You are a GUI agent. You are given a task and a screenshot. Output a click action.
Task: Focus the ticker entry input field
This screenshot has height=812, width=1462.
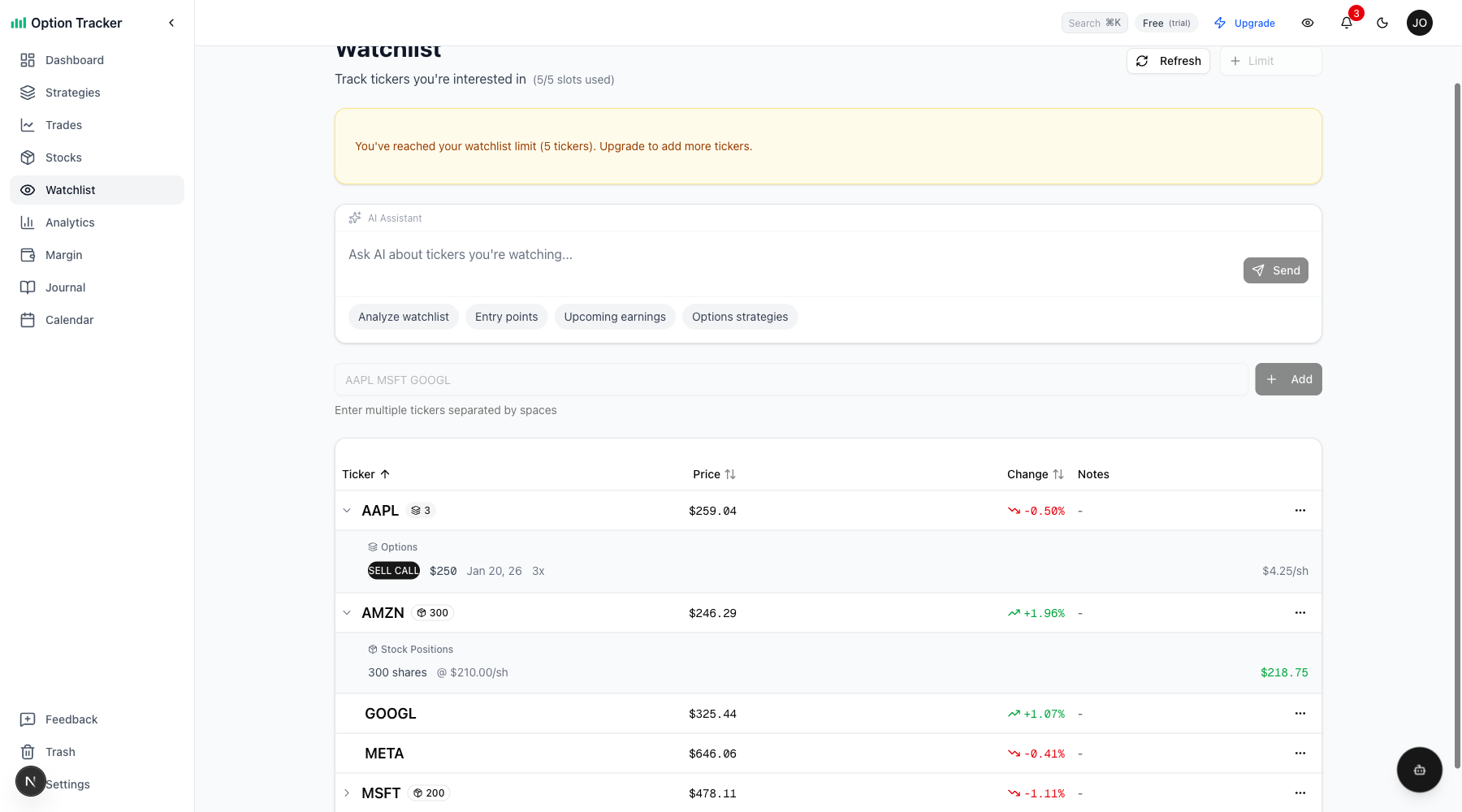point(791,379)
